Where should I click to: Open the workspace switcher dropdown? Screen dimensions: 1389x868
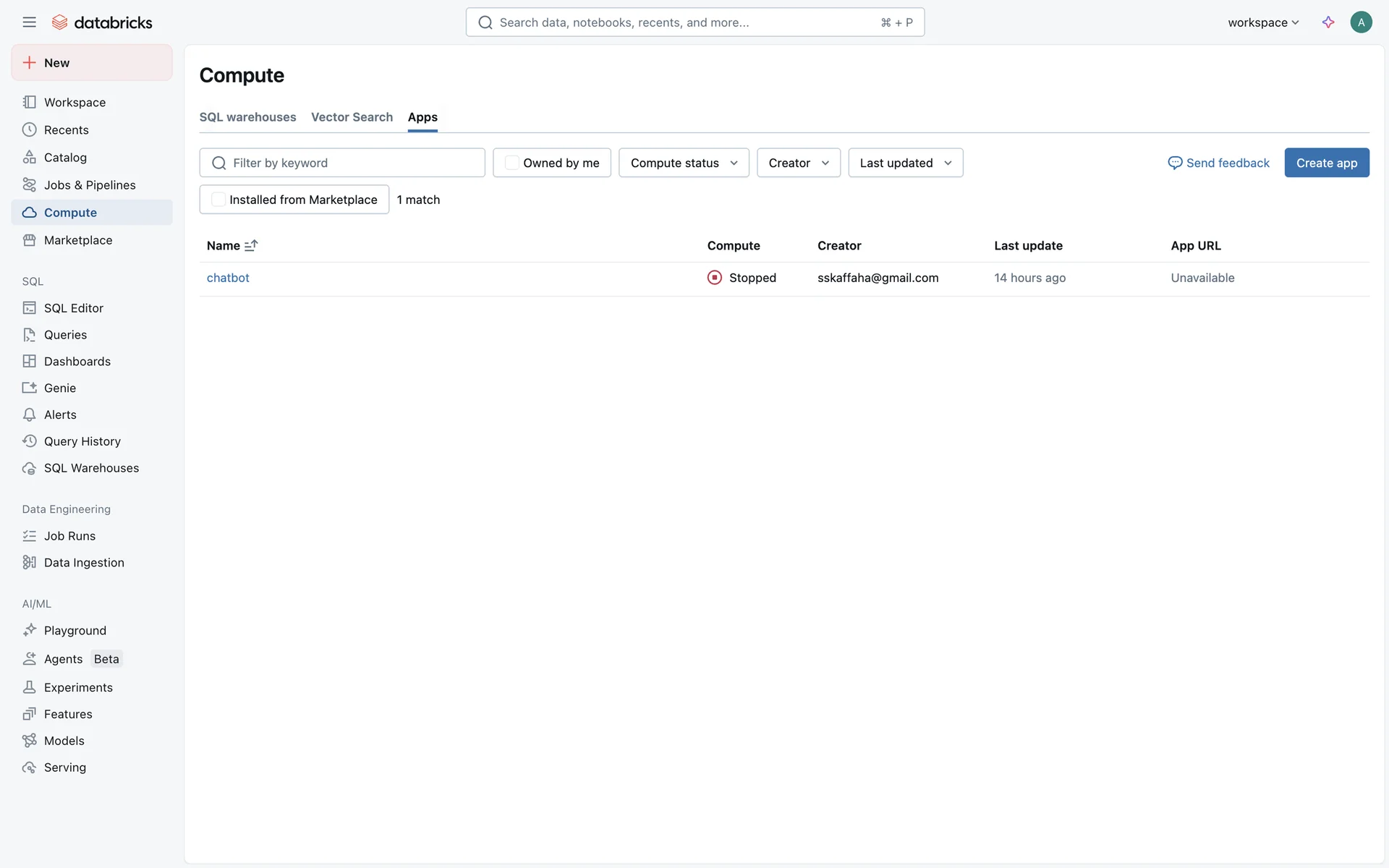(x=1263, y=22)
